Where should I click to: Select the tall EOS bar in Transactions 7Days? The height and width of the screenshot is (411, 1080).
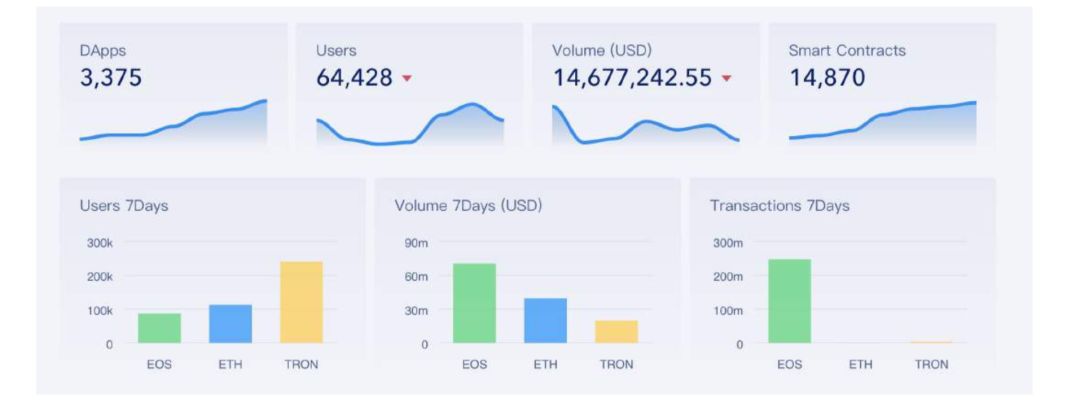point(789,301)
